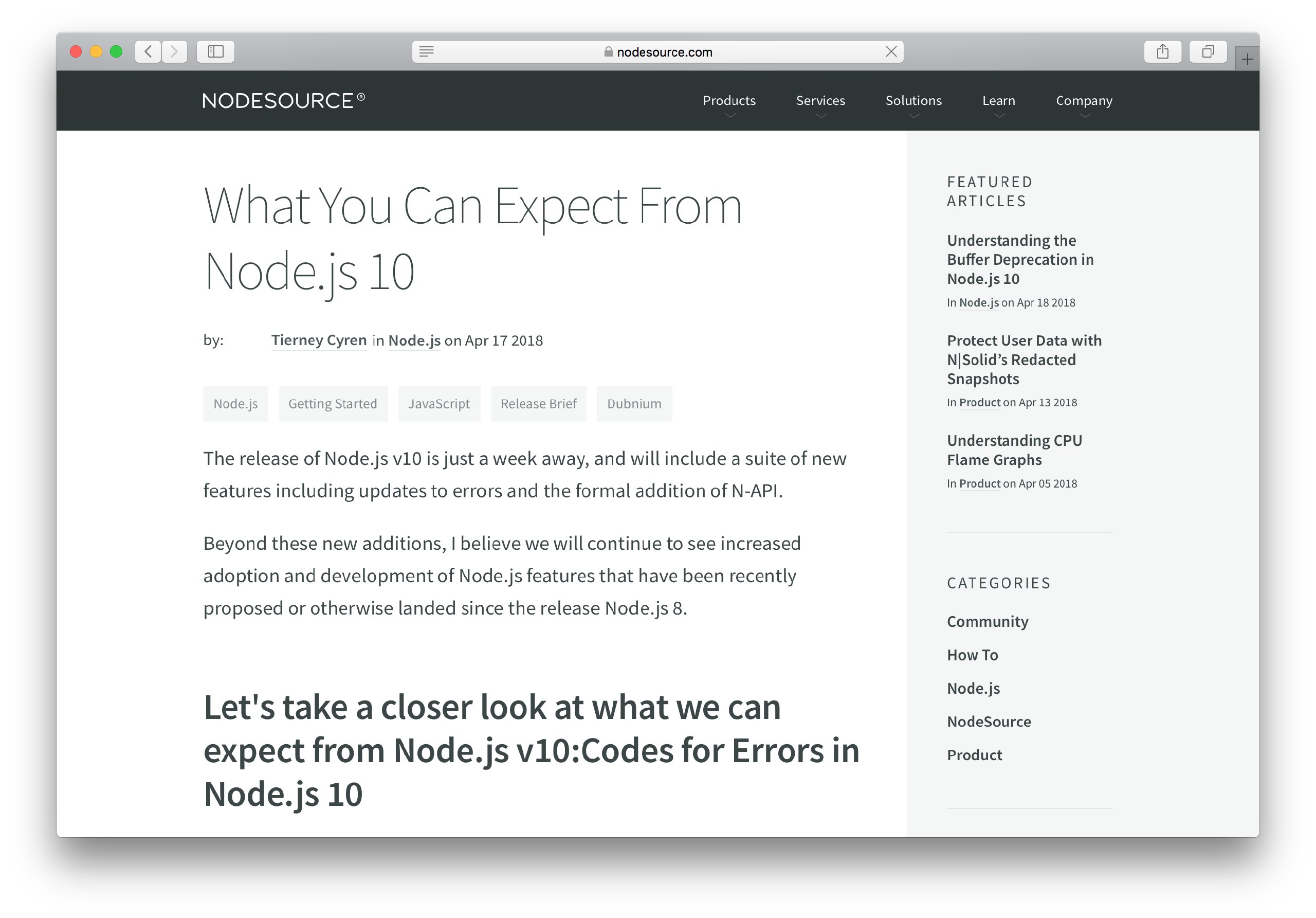Viewport: 1316px width, 918px height.
Task: Expand the chevron under Services
Action: tap(821, 116)
